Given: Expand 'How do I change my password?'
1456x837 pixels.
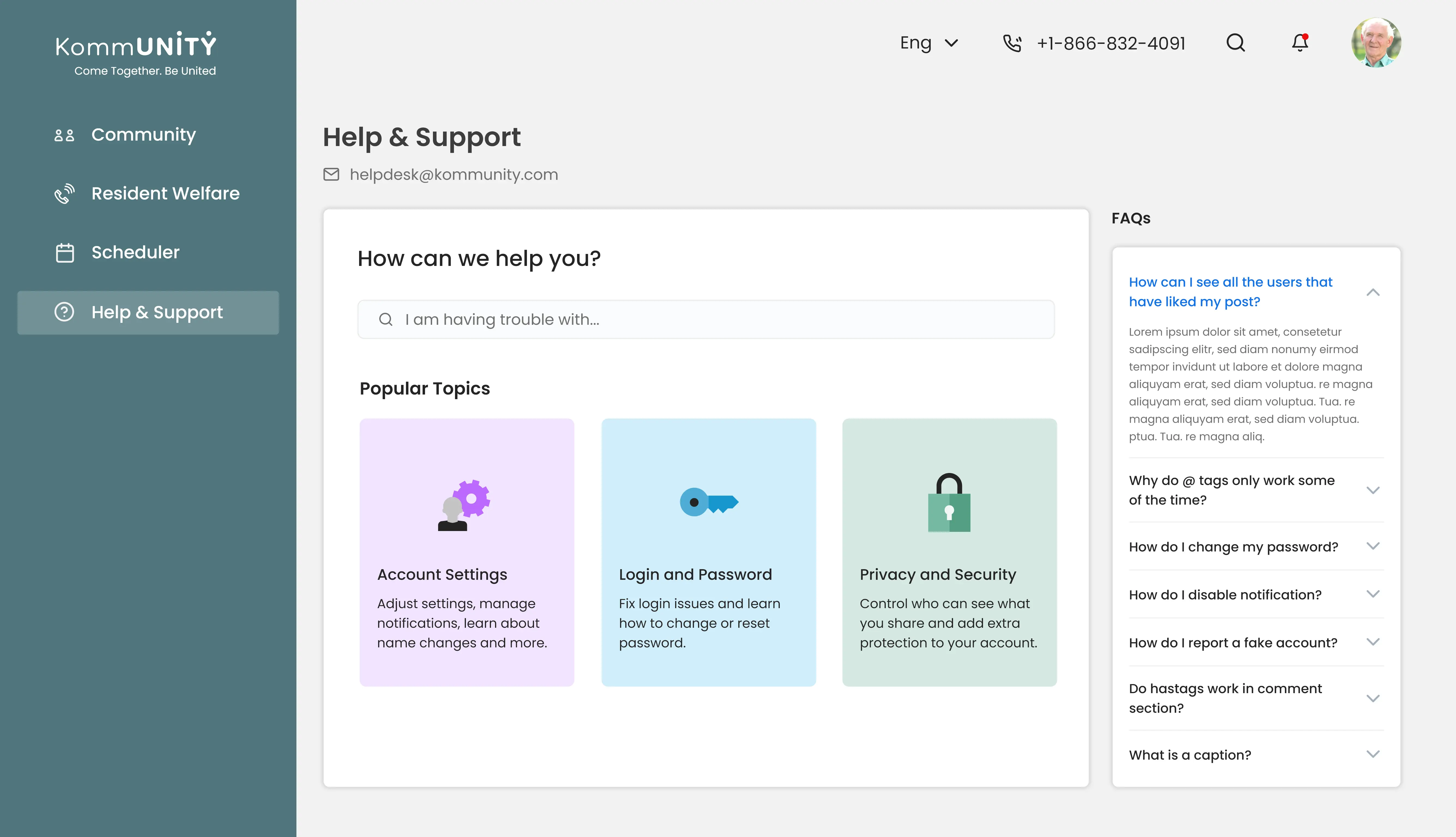Looking at the screenshot, I should (1373, 546).
